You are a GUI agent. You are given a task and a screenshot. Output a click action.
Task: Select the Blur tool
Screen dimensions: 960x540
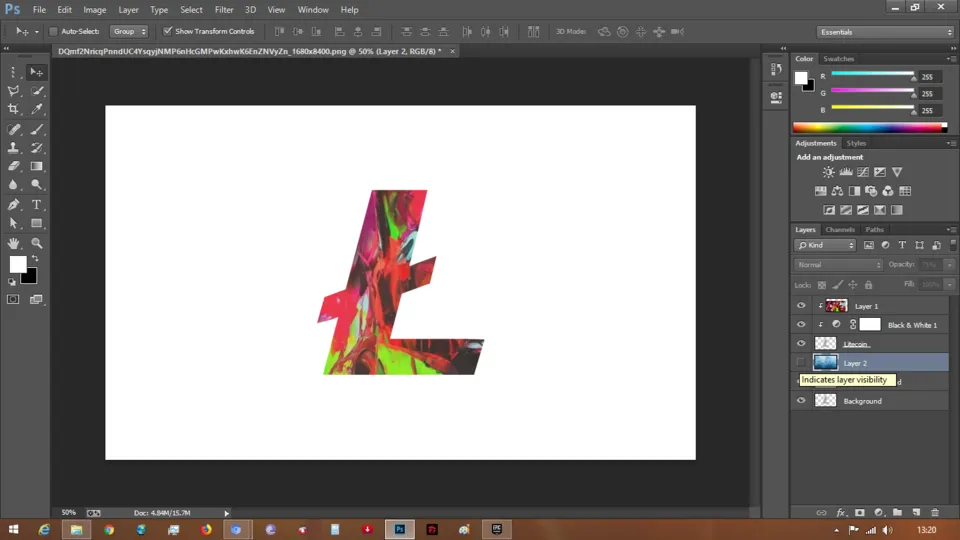pyautogui.click(x=13, y=184)
